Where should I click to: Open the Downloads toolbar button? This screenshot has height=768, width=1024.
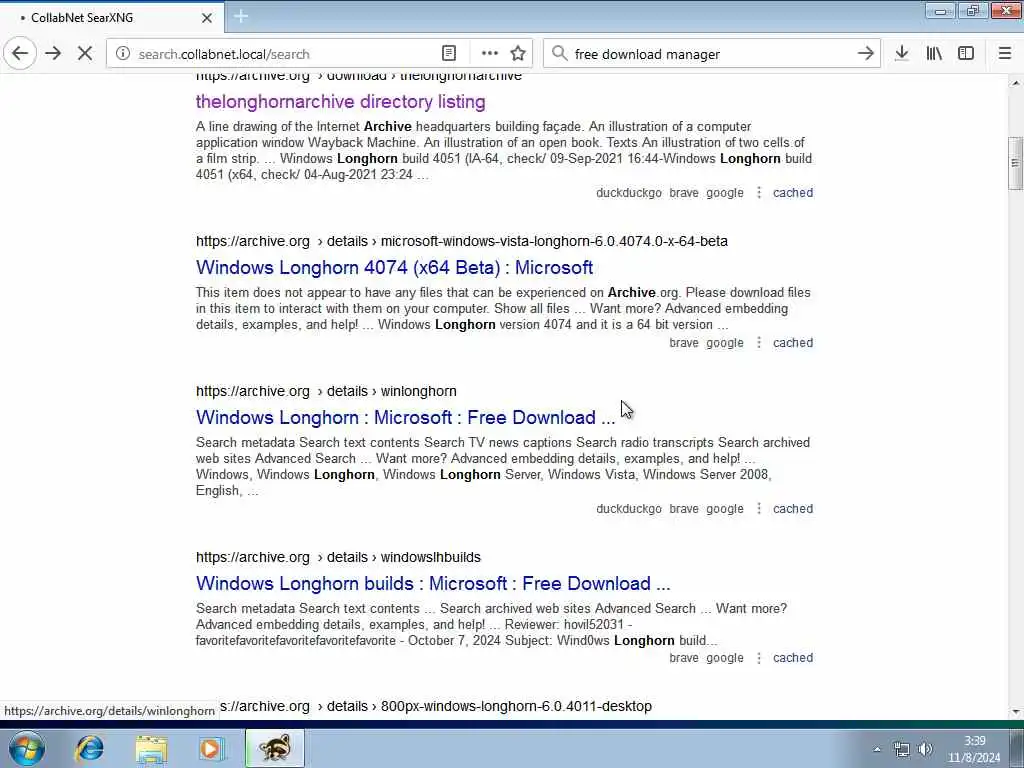(902, 54)
